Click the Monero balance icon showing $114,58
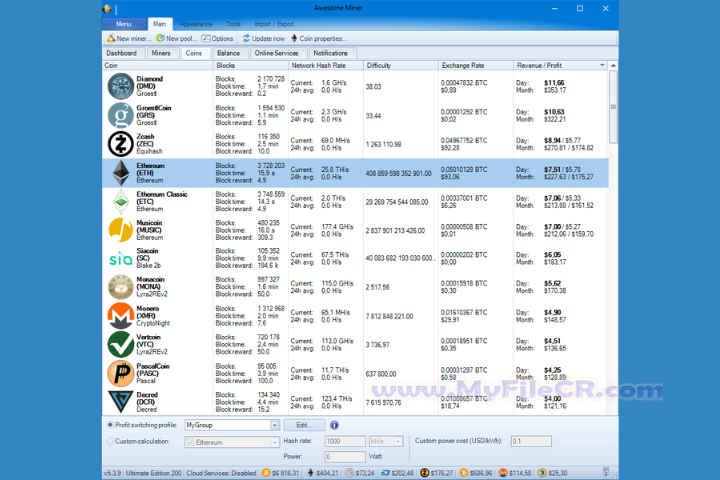The image size is (720, 480). tap(503, 473)
